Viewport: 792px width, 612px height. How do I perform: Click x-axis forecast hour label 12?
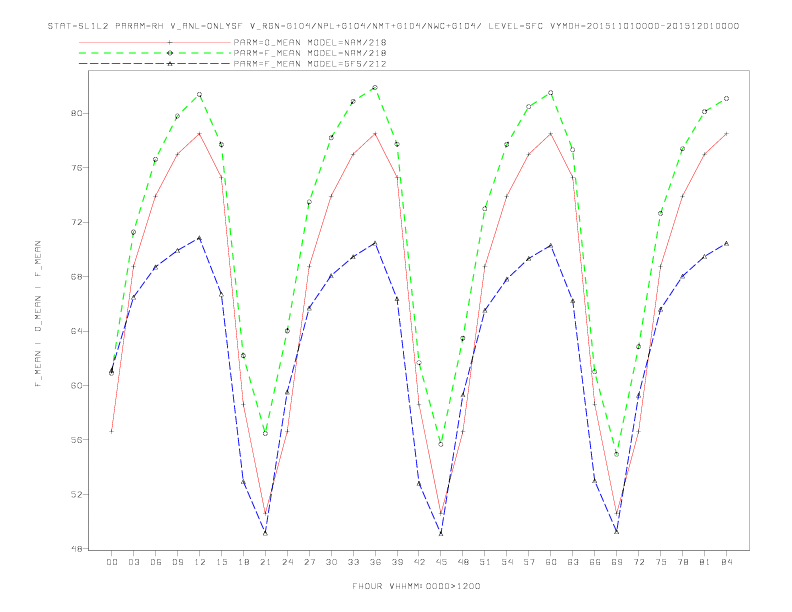200,562
